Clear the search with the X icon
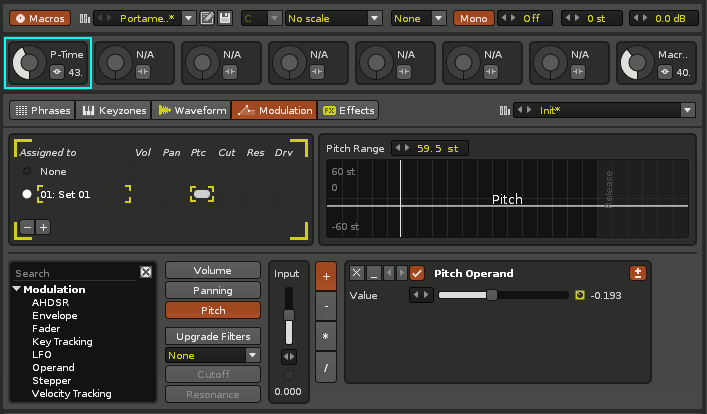Image resolution: width=707 pixels, height=414 pixels. tap(146, 272)
